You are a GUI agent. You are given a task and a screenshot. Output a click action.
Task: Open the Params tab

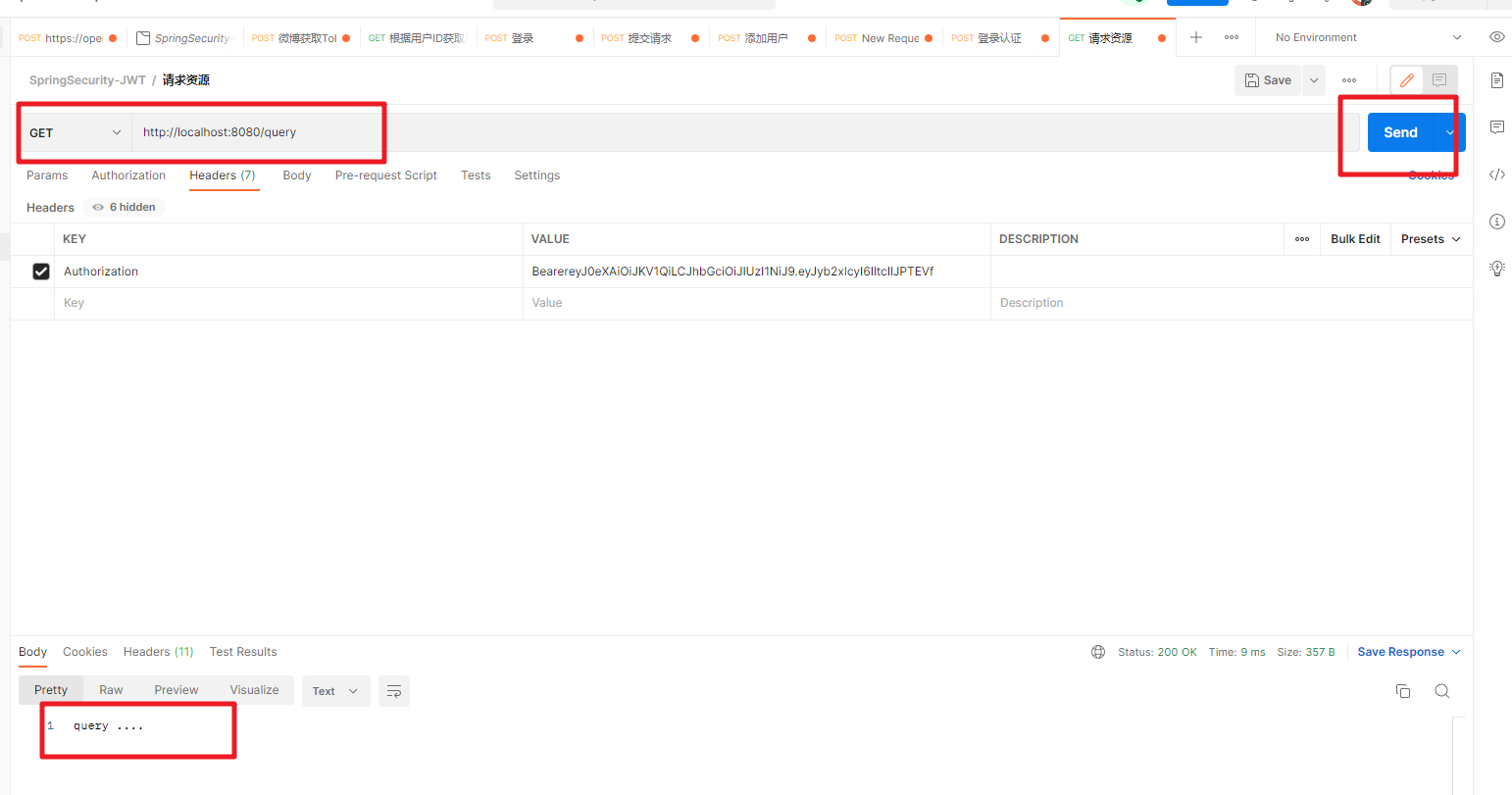click(47, 175)
